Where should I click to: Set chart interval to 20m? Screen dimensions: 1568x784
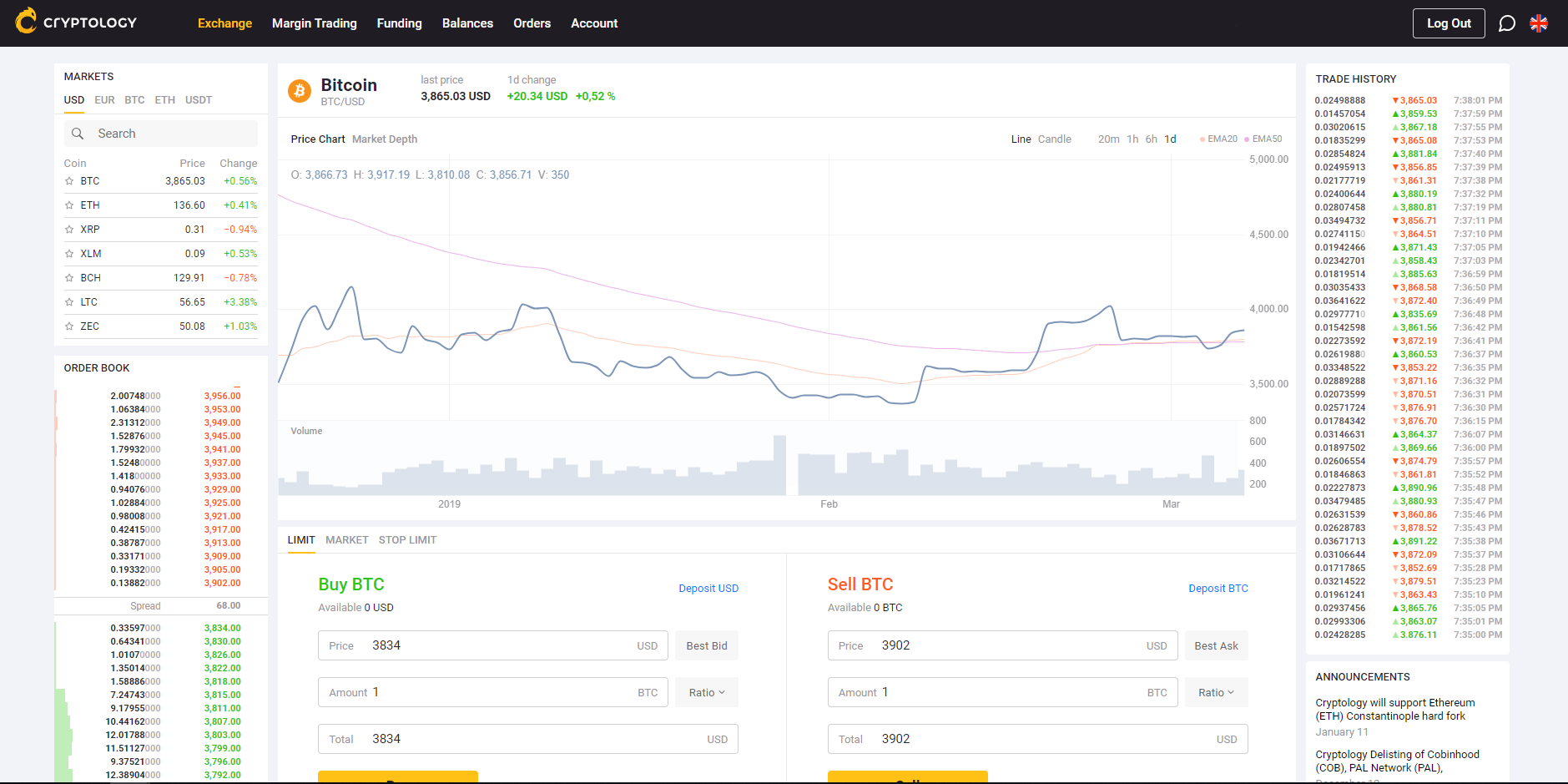click(1109, 139)
